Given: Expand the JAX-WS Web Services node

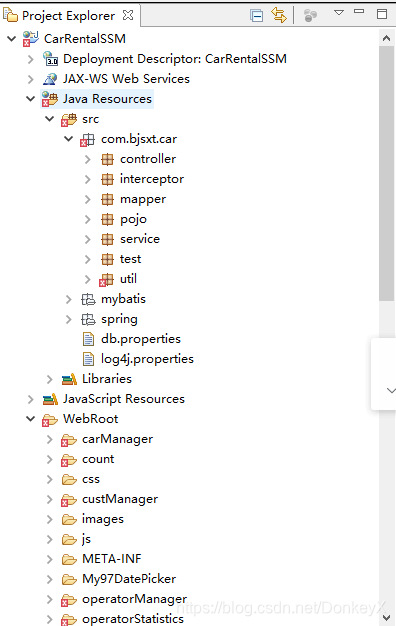Looking at the screenshot, I should pos(31,79).
